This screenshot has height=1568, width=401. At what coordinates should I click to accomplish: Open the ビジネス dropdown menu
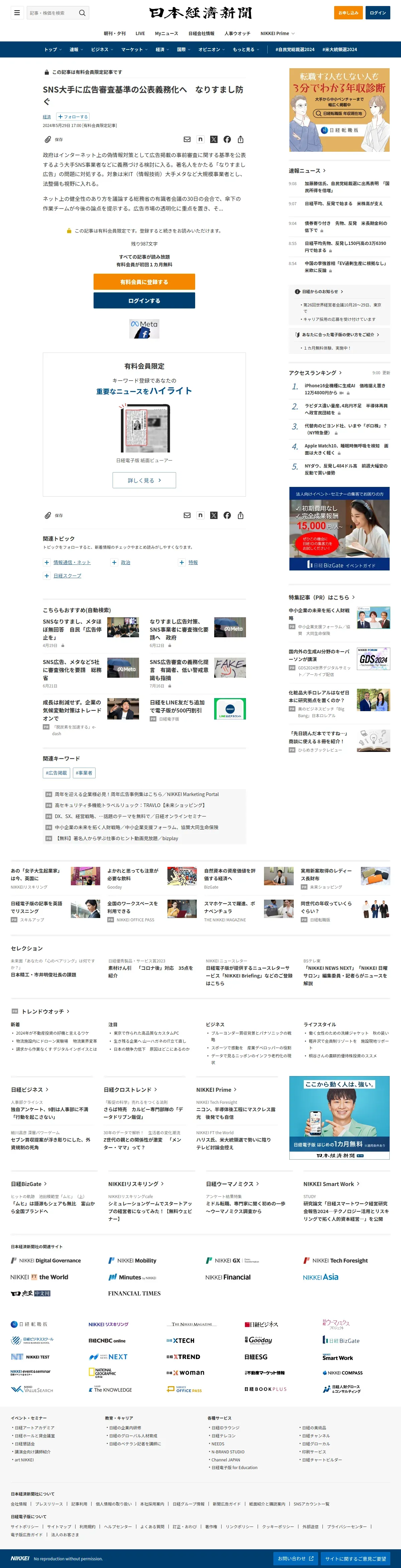point(102,49)
